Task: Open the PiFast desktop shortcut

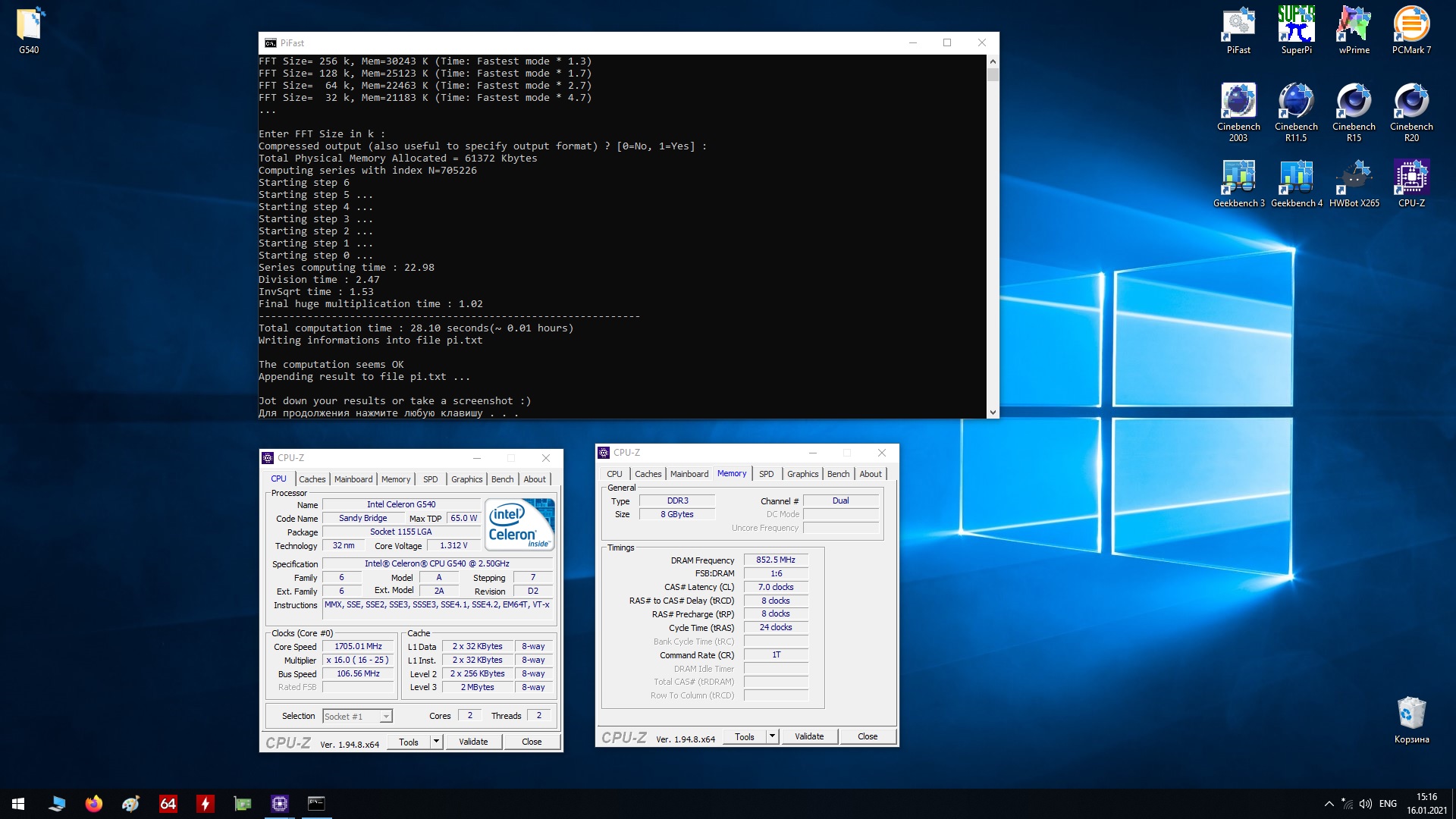Action: (x=1238, y=30)
